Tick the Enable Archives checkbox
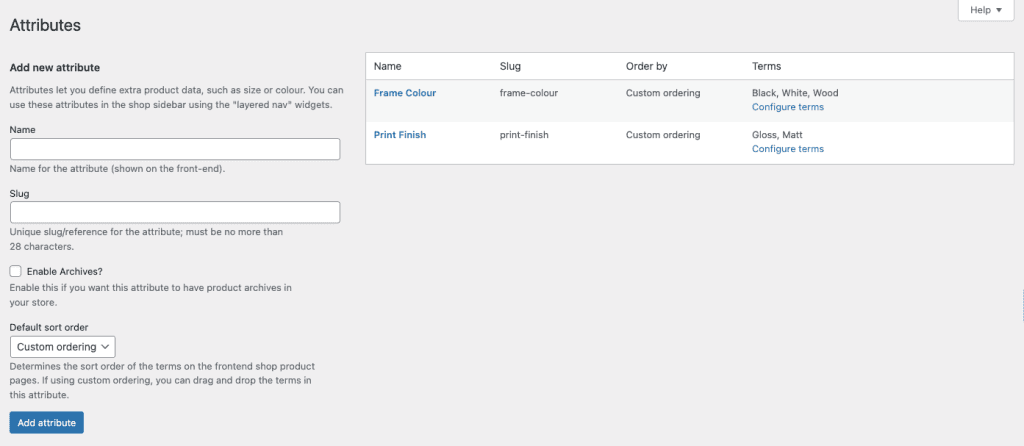The width and height of the screenshot is (1024, 446). [16, 271]
